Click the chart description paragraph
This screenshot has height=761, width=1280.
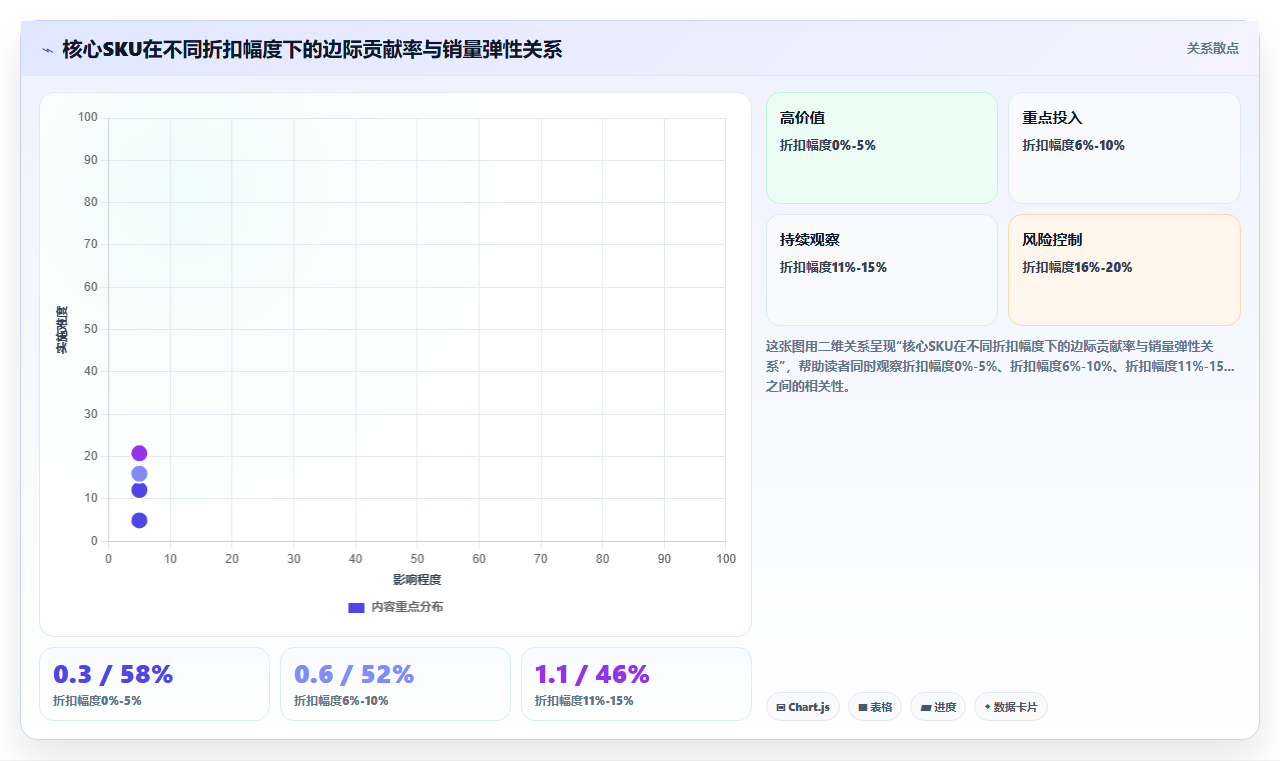click(1001, 366)
